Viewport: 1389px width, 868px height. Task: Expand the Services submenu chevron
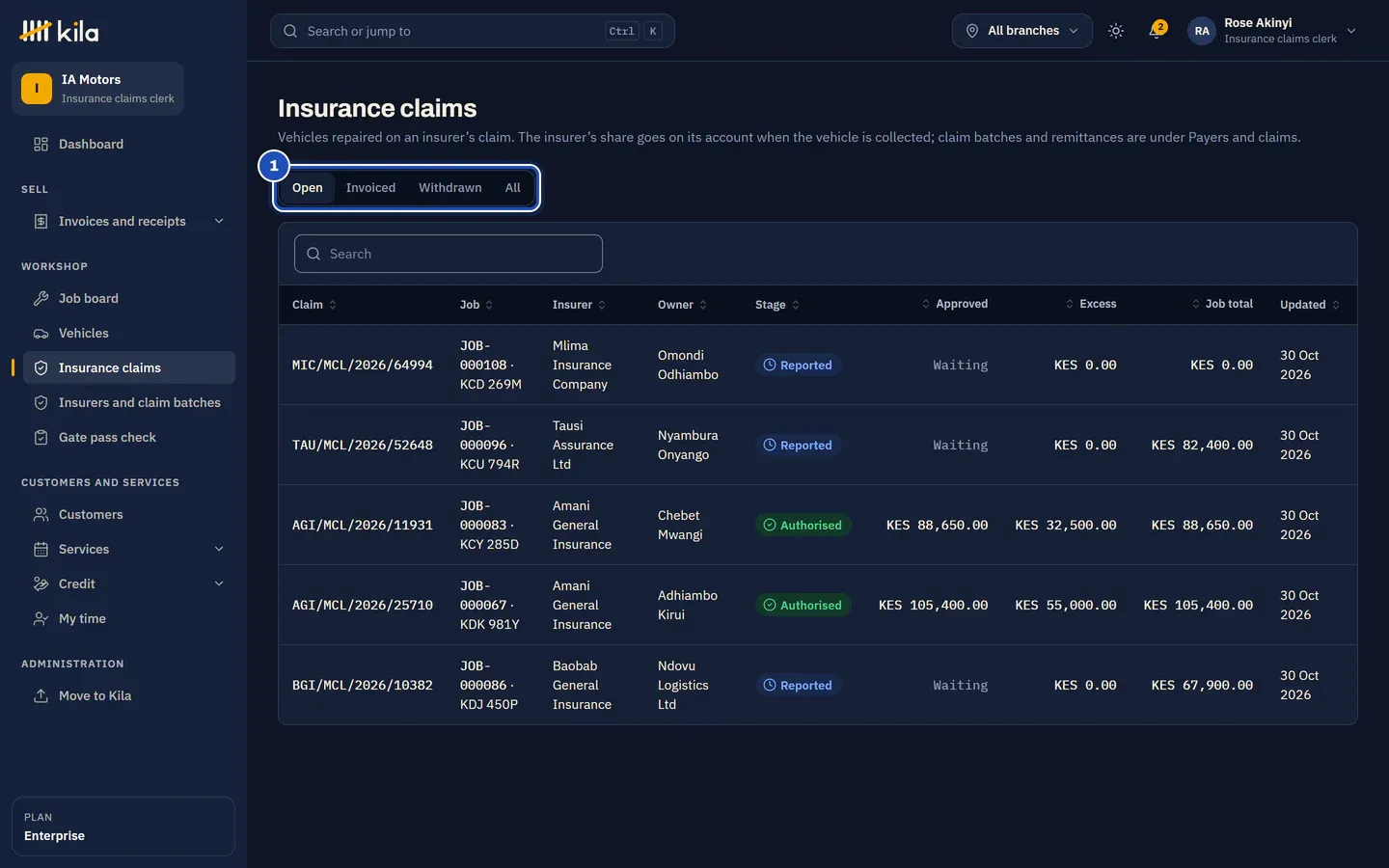pos(219,549)
